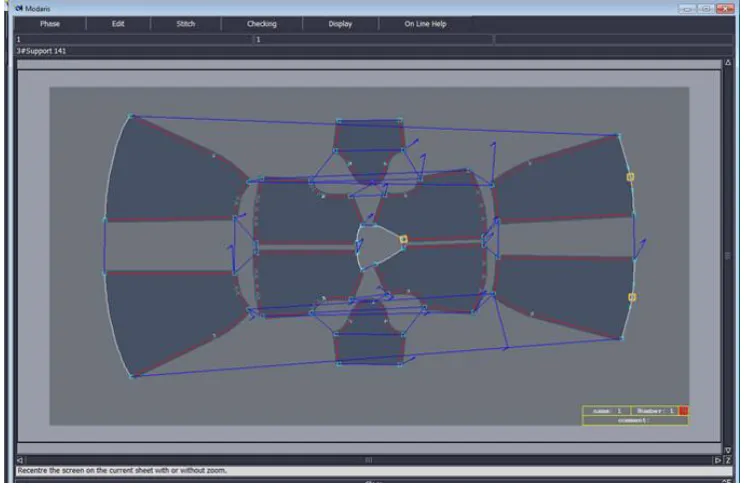This screenshot has height=488, width=744.
Task: Click the Z zoom button at scrollbar corner
Action: coord(728,460)
